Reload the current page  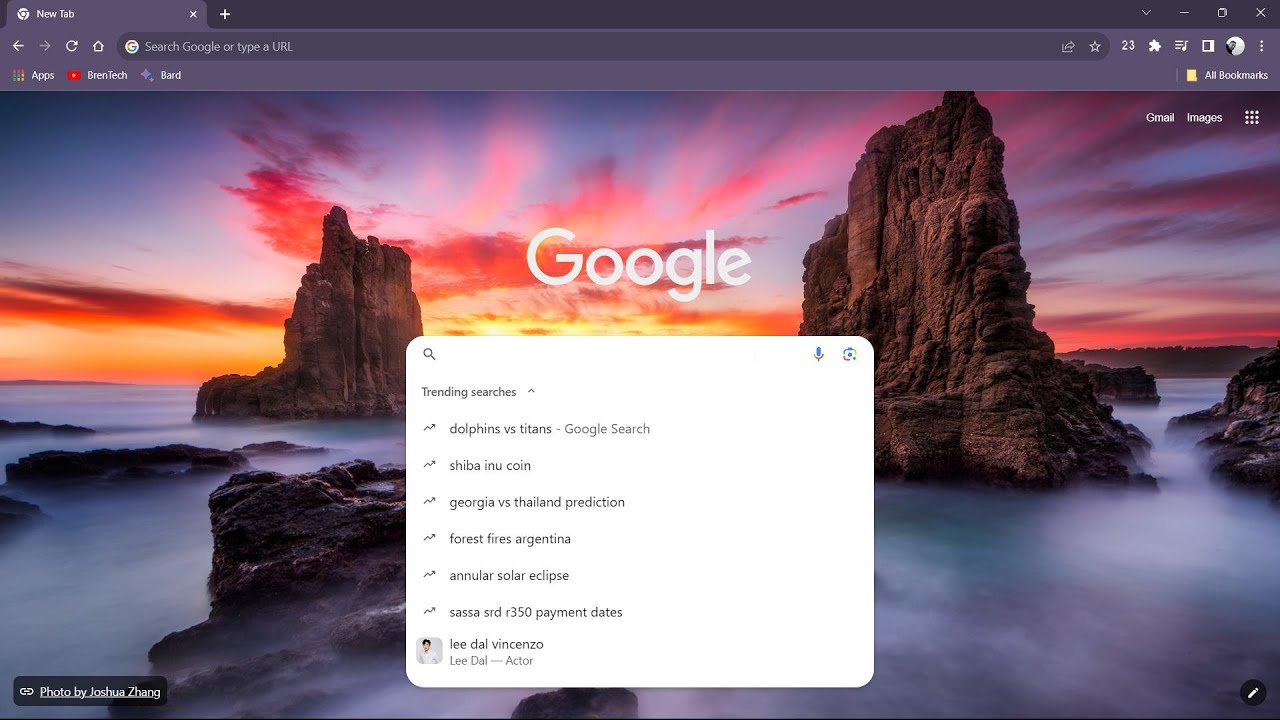click(x=72, y=46)
